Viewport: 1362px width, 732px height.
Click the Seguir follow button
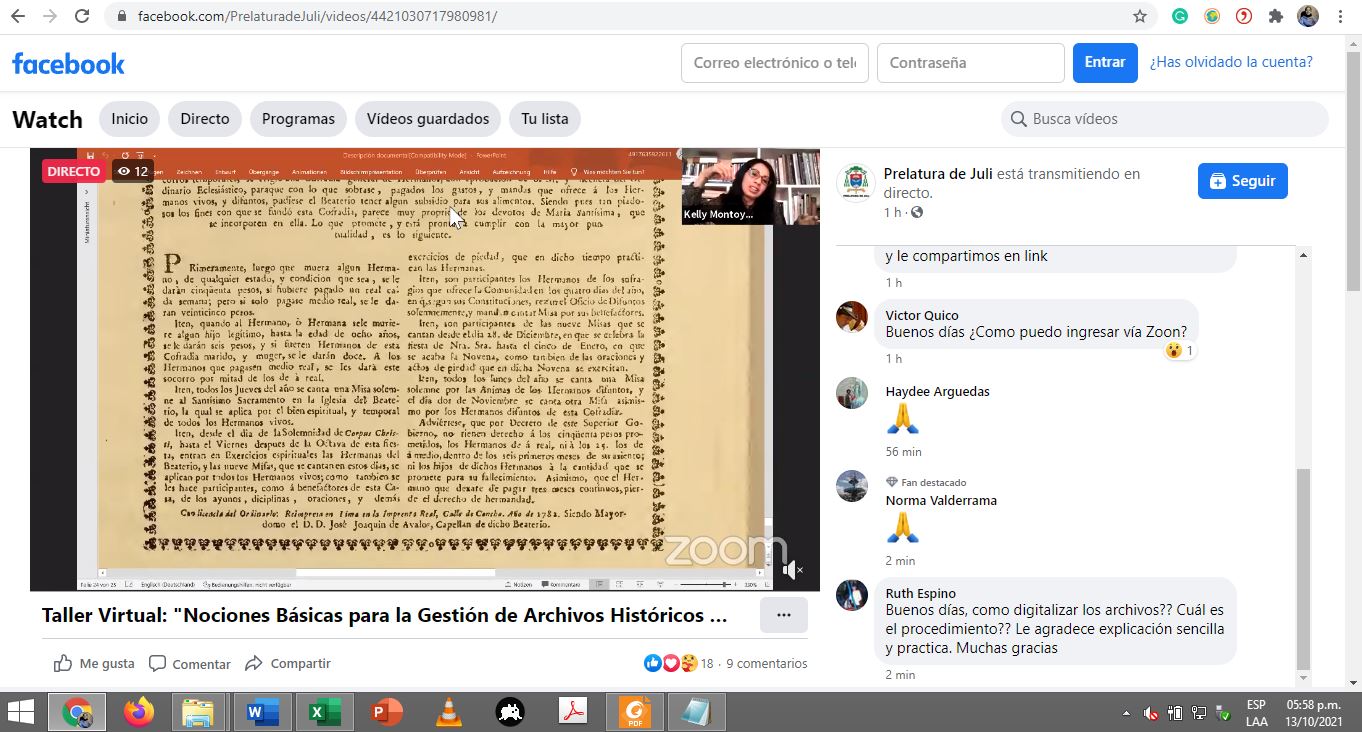pyautogui.click(x=1242, y=181)
